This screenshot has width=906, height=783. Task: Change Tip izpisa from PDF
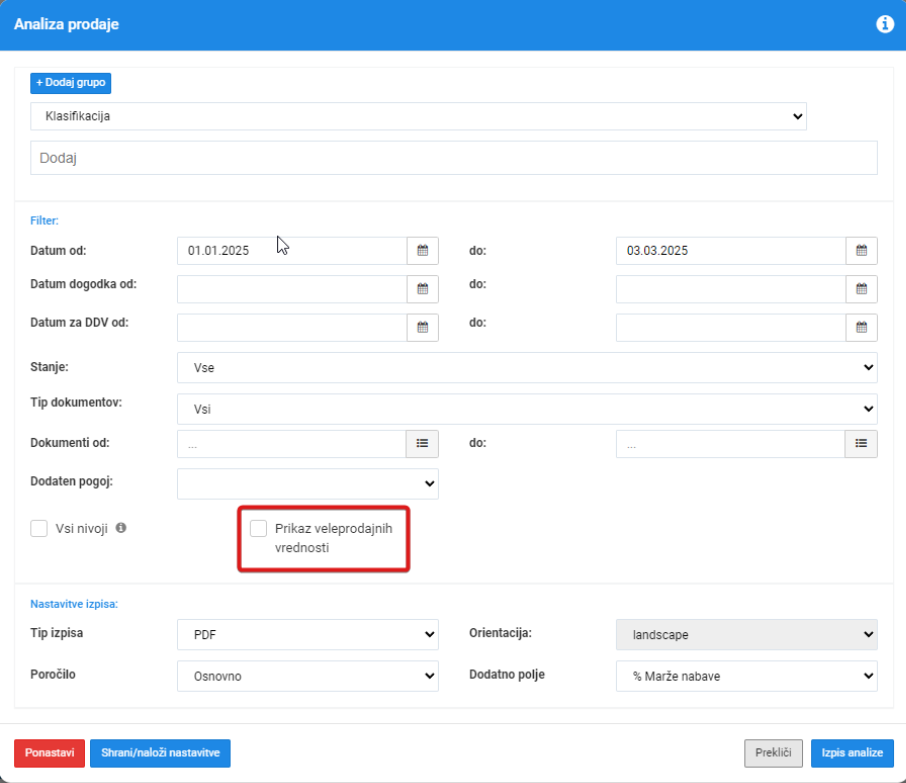click(x=307, y=634)
